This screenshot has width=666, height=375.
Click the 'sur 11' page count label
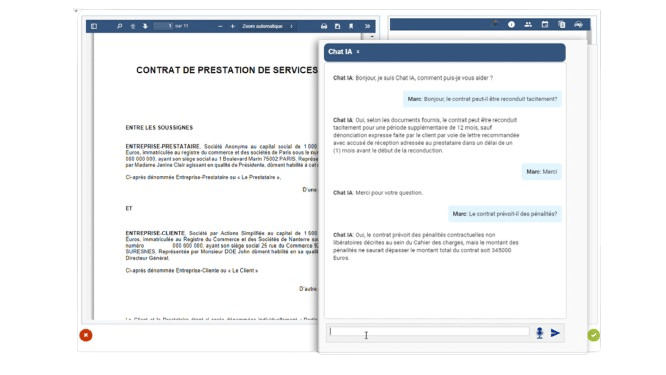[x=181, y=26]
